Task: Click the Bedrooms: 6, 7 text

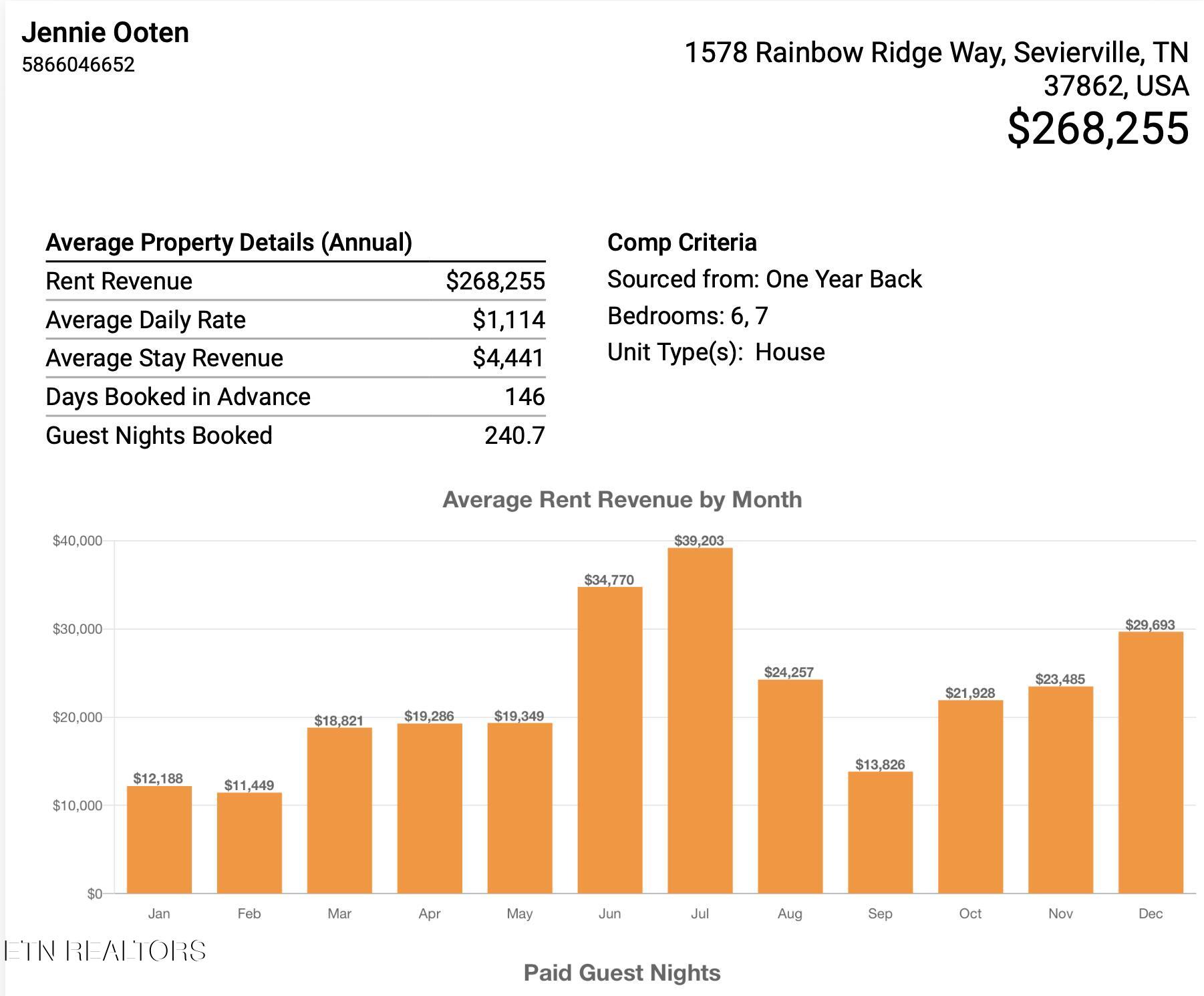Action: coord(688,316)
